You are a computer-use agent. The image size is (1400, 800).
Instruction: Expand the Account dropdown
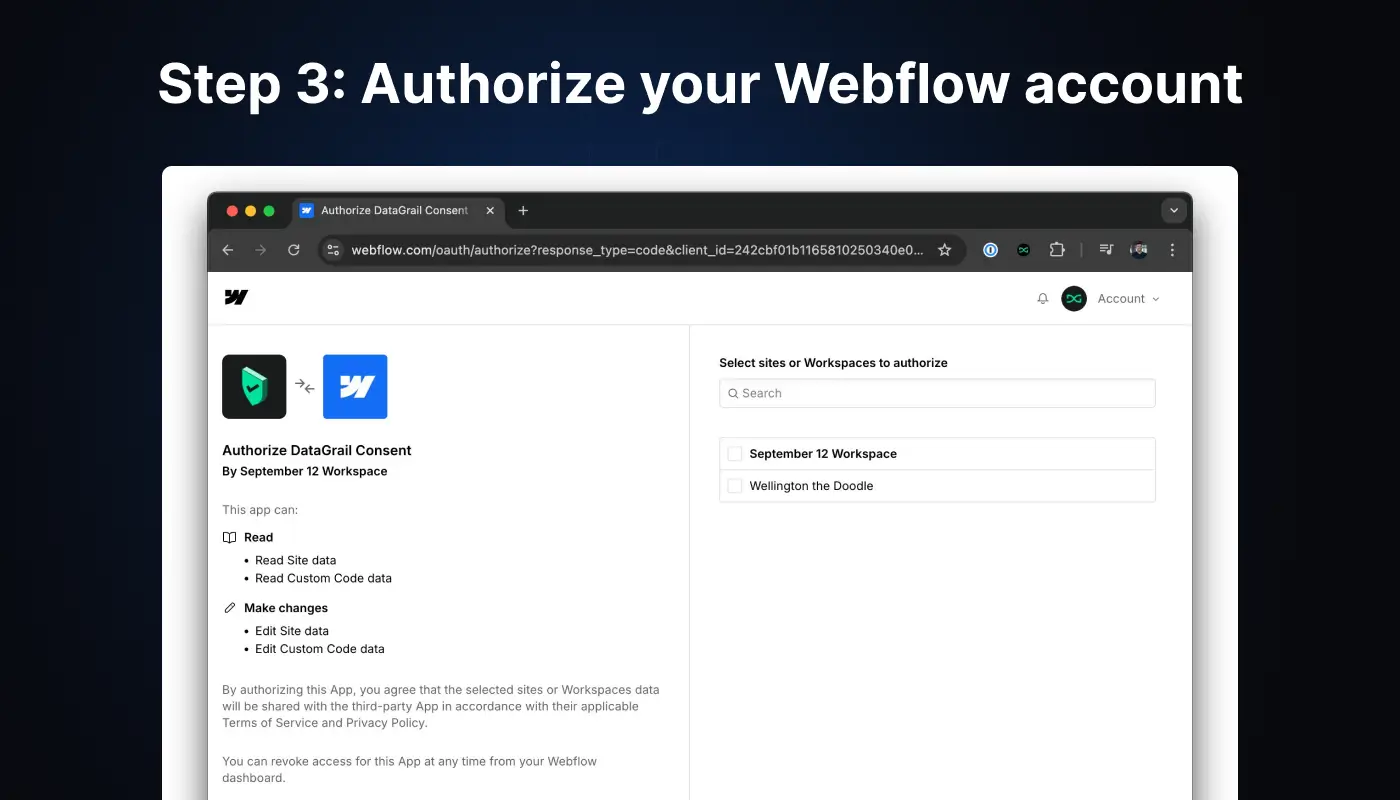[x=1128, y=298]
